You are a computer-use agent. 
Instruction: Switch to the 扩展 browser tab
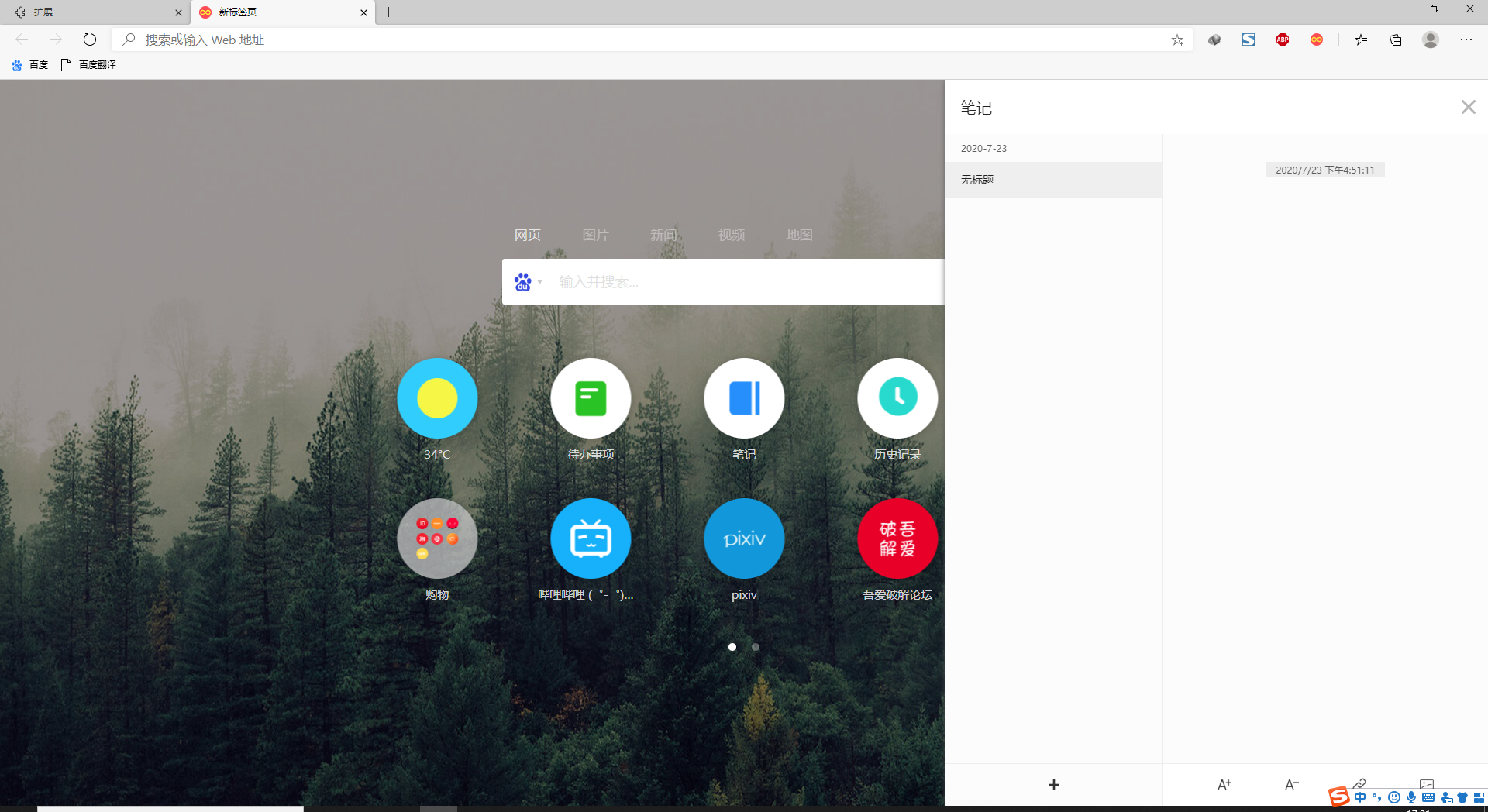(95, 12)
